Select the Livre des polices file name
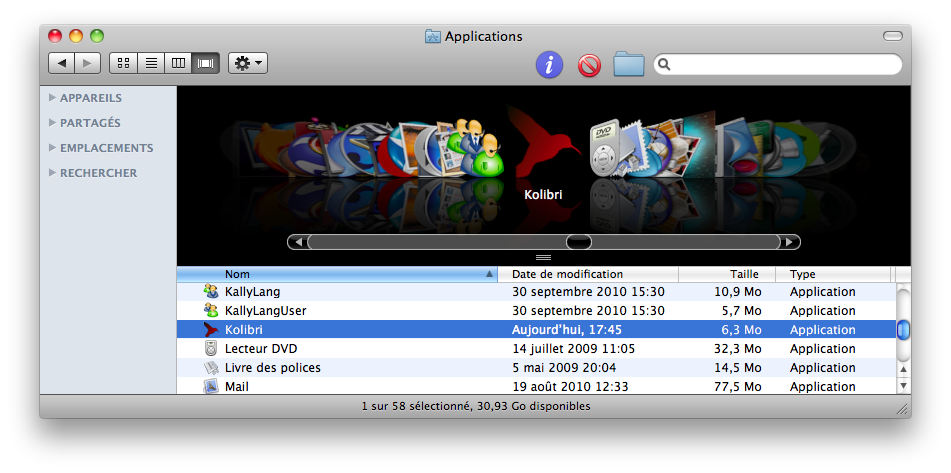This screenshot has height=473, width=951. (x=272, y=367)
